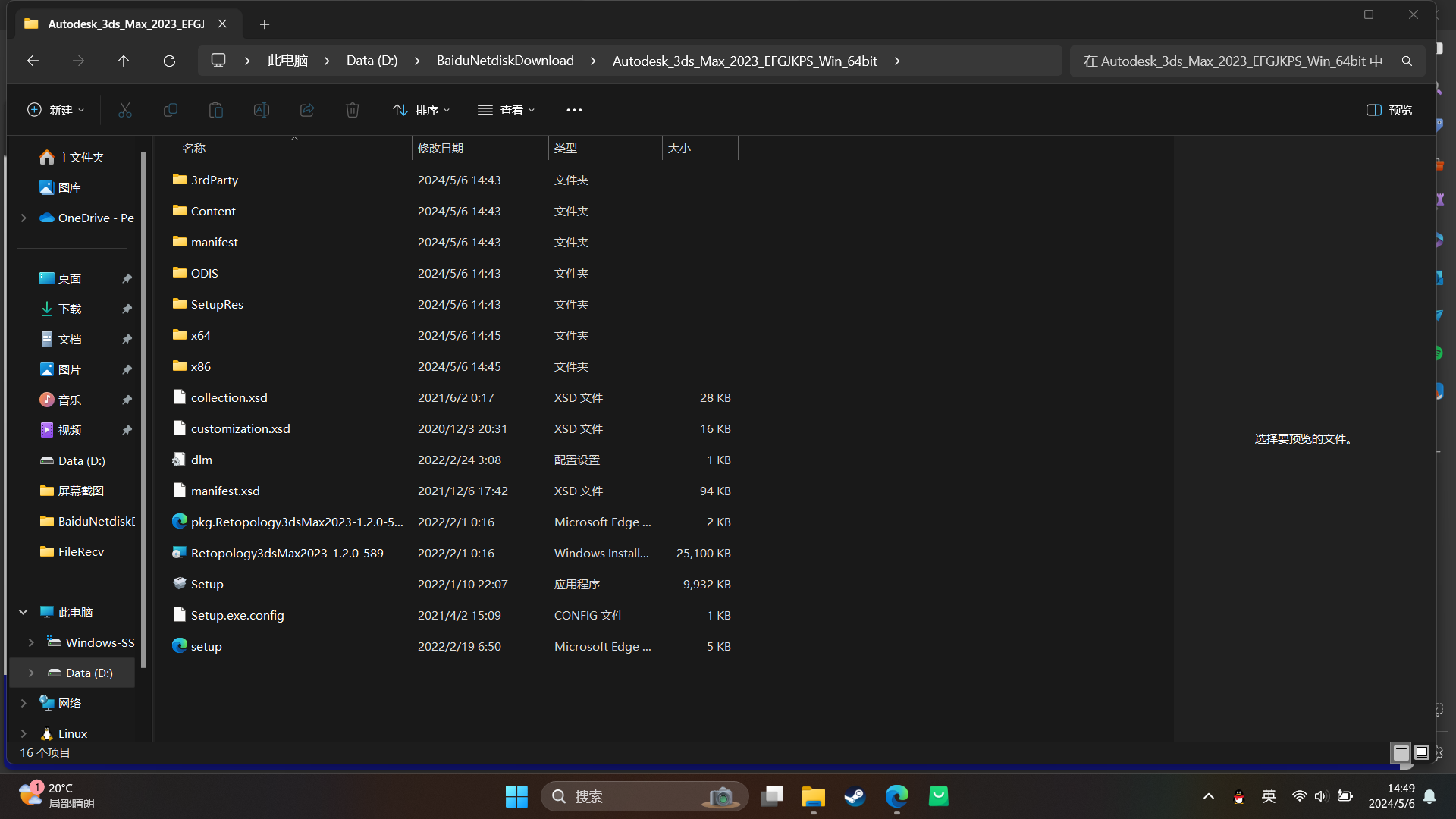Sort by 类型 column header

[x=605, y=148]
